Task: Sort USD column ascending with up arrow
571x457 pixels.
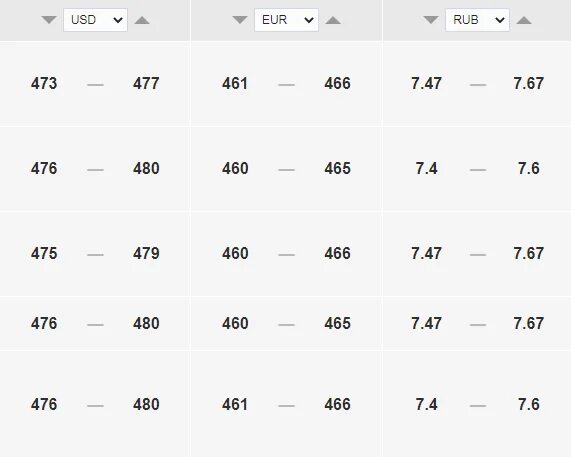Action: (x=142, y=20)
